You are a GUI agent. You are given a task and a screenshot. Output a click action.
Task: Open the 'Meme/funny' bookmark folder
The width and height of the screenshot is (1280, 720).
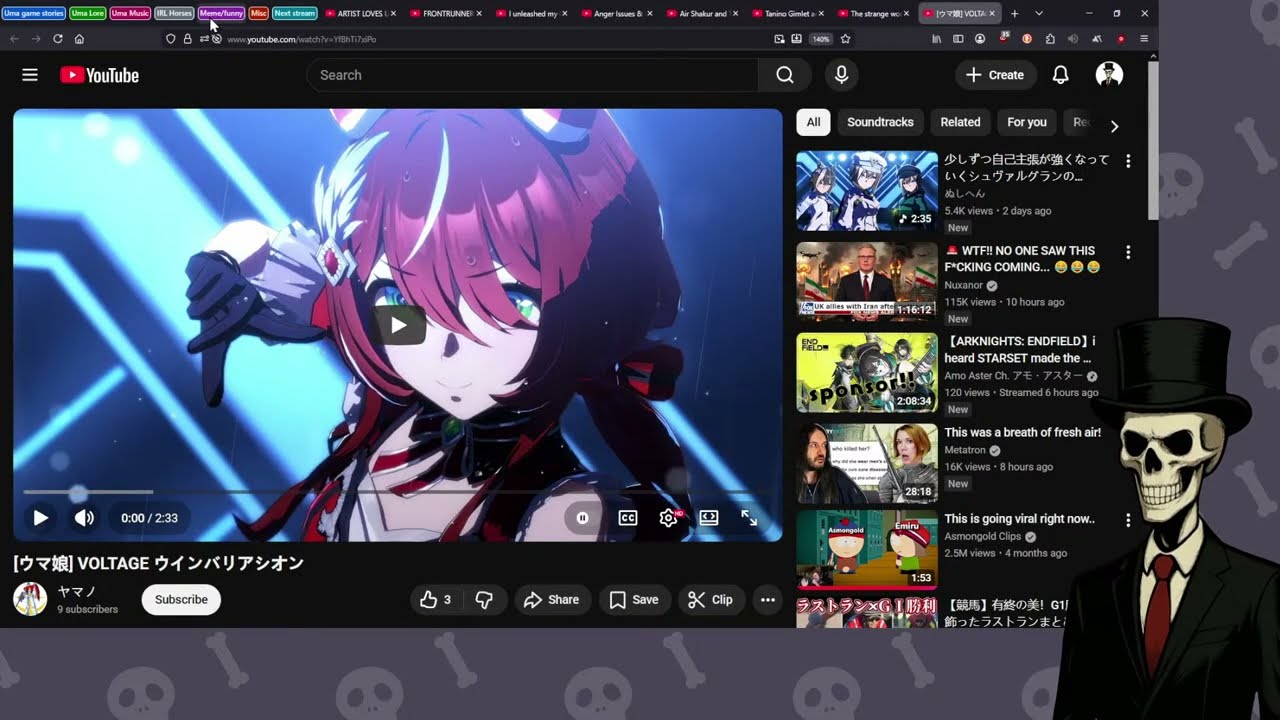click(221, 13)
